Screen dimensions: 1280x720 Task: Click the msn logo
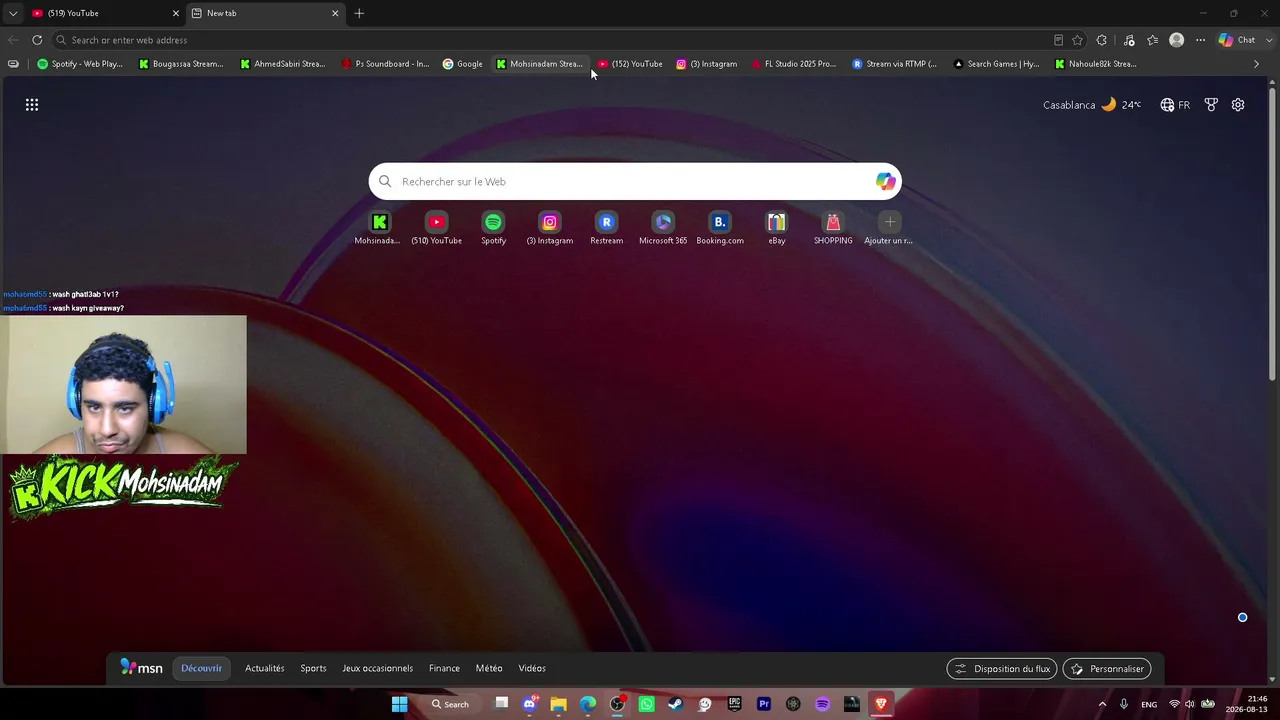142,668
